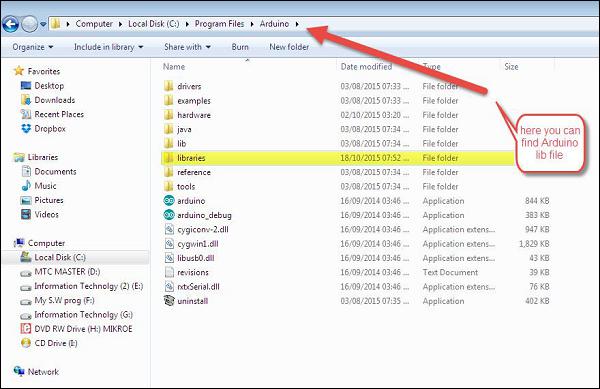Open Desktop in Favorites
Viewport: 600px width, 389px height.
(x=49, y=86)
